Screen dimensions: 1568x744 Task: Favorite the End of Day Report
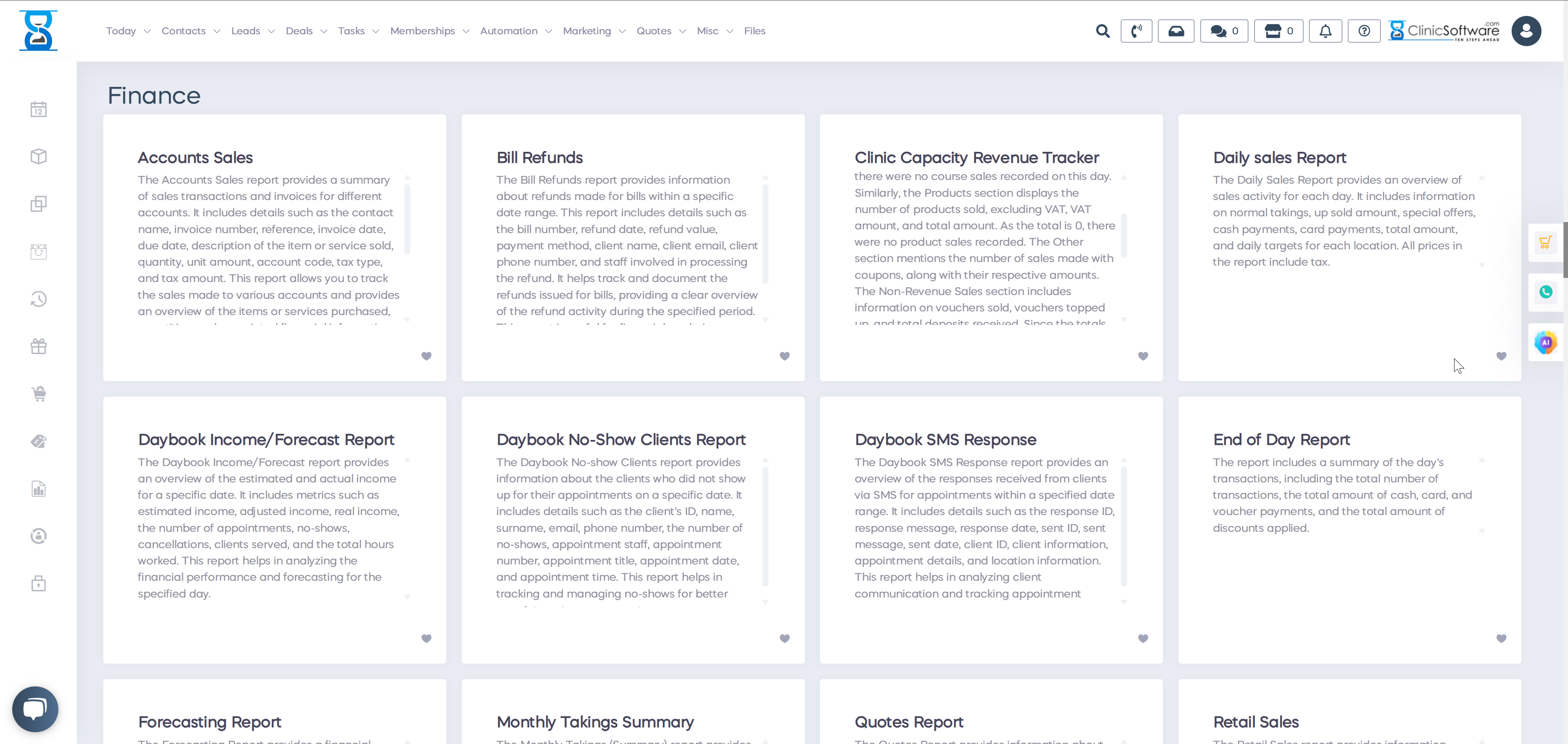1501,639
